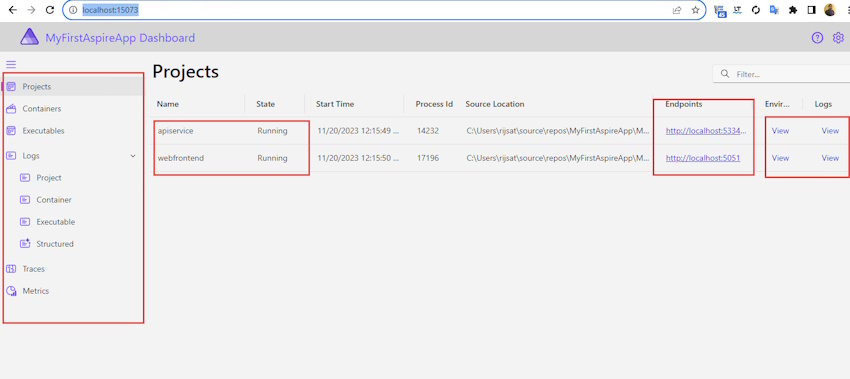Click the Aspire triangle logo
The width and height of the screenshot is (850, 379).
(29, 37)
